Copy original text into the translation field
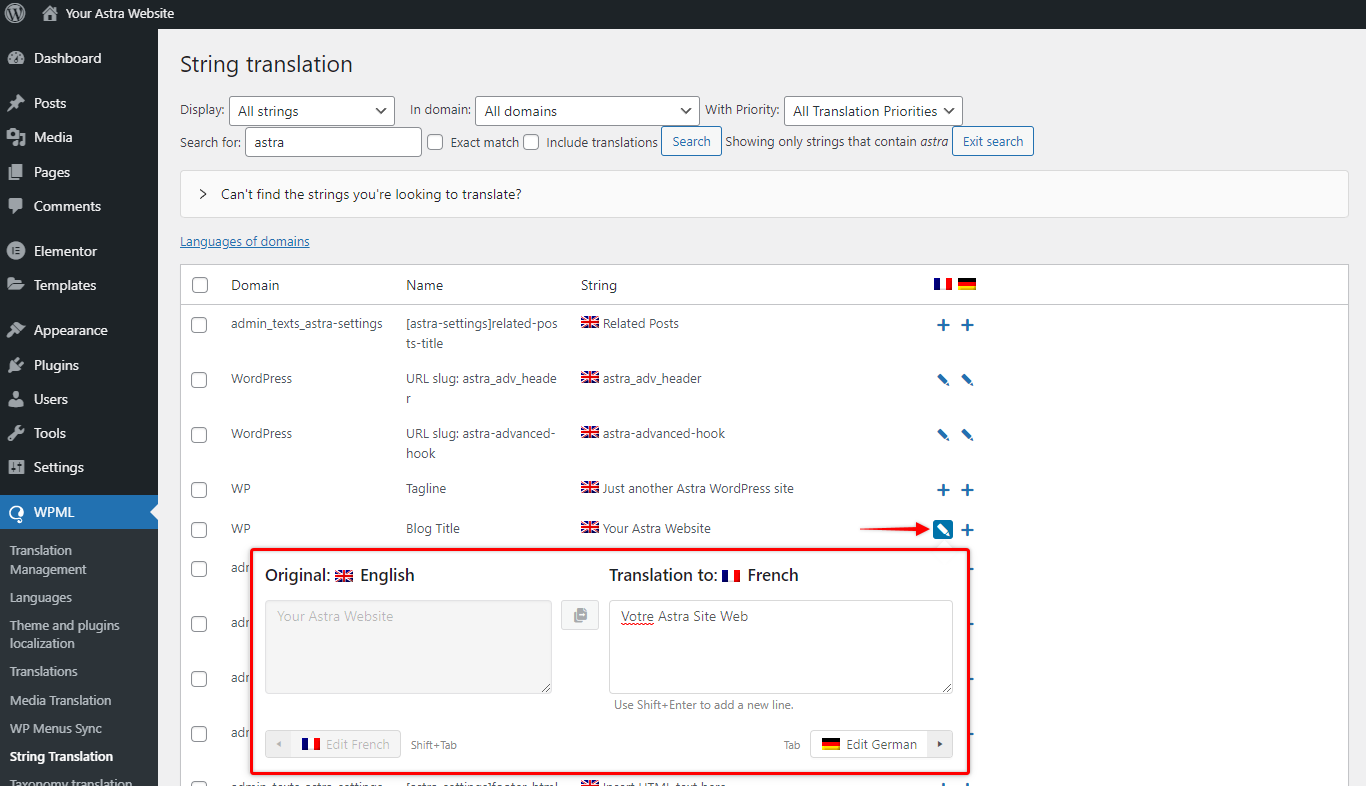 [580, 615]
